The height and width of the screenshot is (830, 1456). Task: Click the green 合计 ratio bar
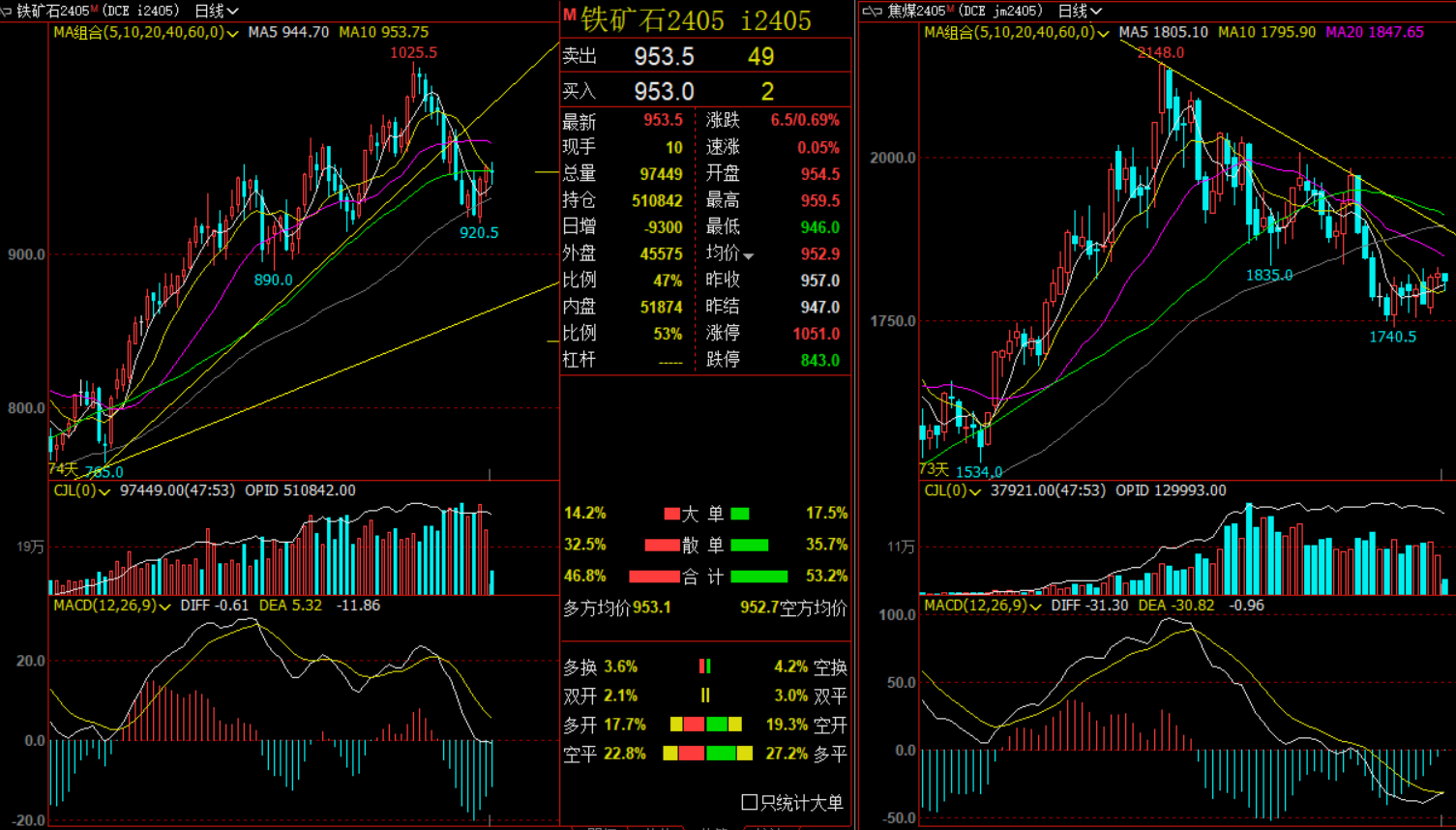tap(758, 577)
